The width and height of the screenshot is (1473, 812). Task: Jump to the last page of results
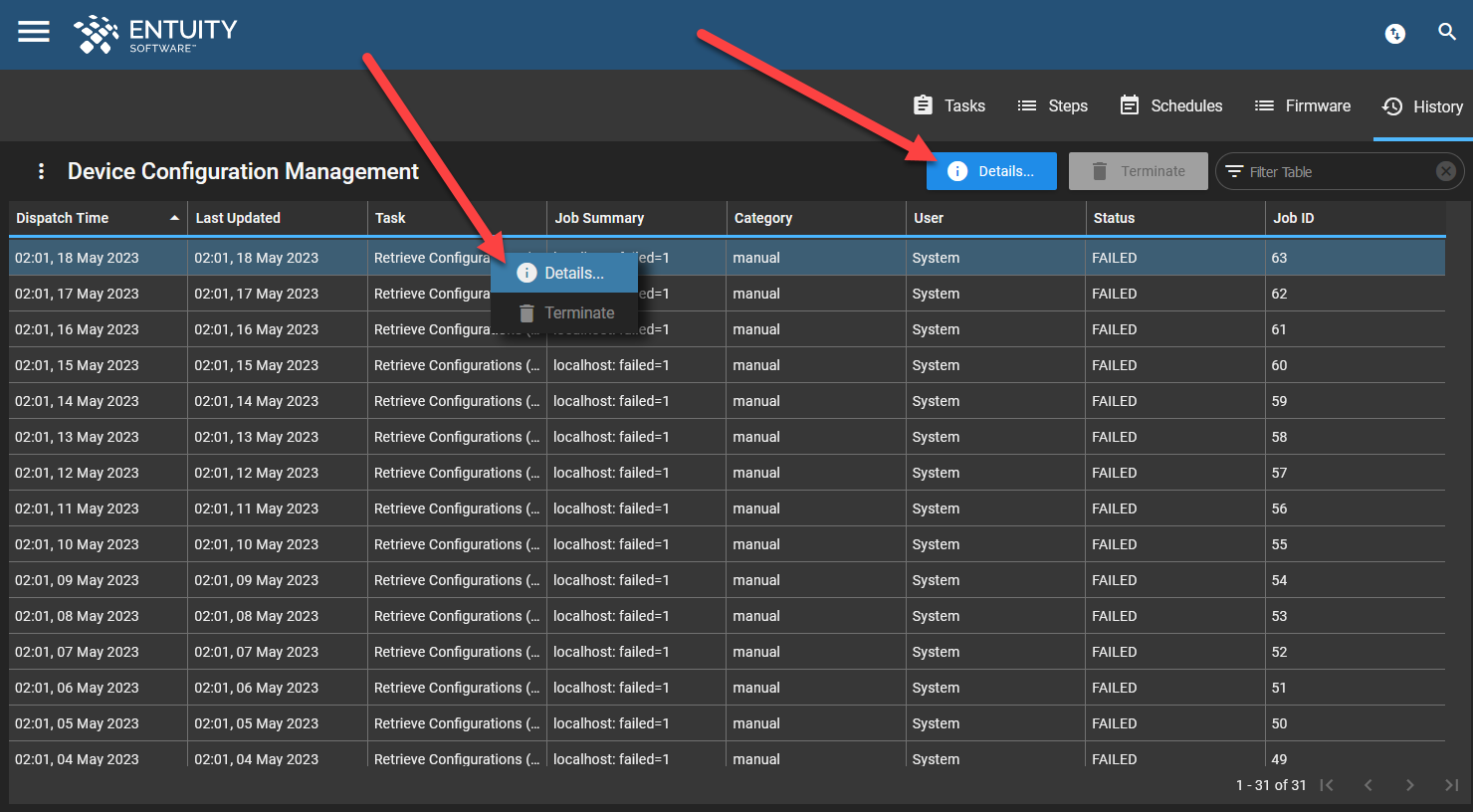(1452, 785)
